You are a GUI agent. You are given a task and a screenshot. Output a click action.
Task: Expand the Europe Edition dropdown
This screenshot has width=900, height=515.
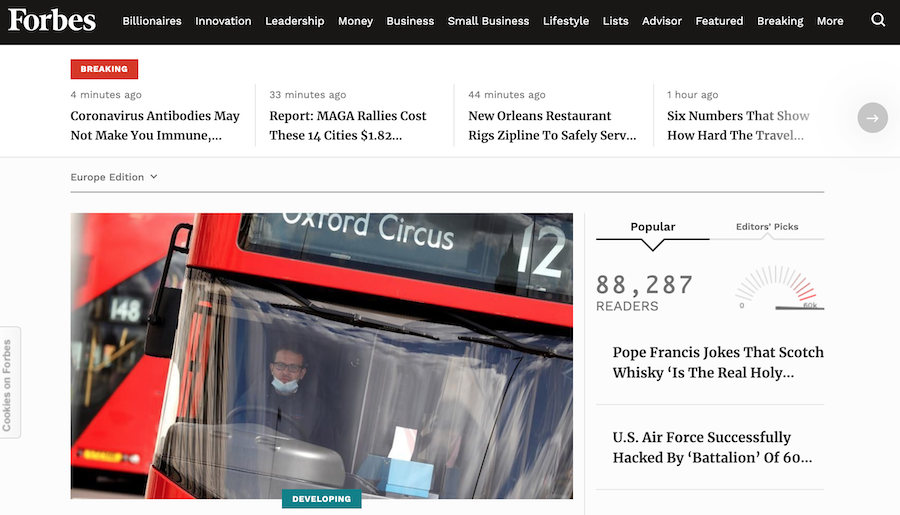pos(114,177)
